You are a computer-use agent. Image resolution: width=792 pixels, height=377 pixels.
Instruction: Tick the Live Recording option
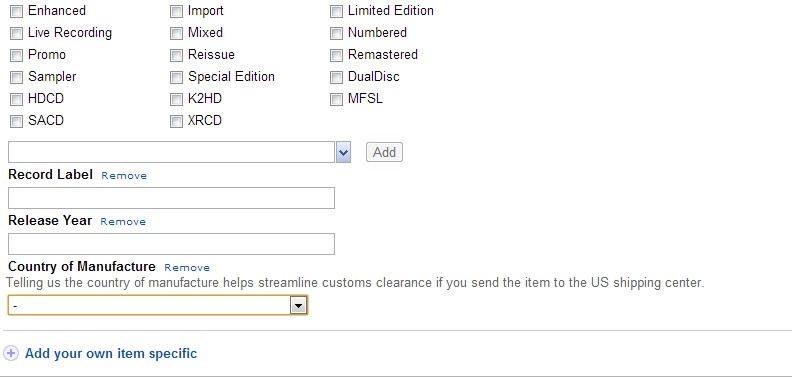(17, 33)
